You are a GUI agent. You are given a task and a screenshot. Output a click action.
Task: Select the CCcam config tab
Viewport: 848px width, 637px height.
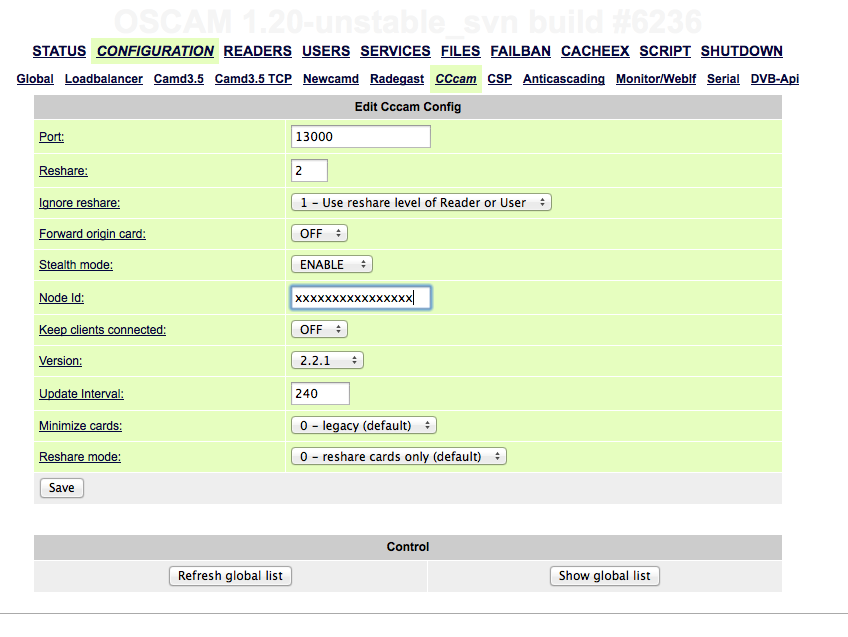[456, 79]
